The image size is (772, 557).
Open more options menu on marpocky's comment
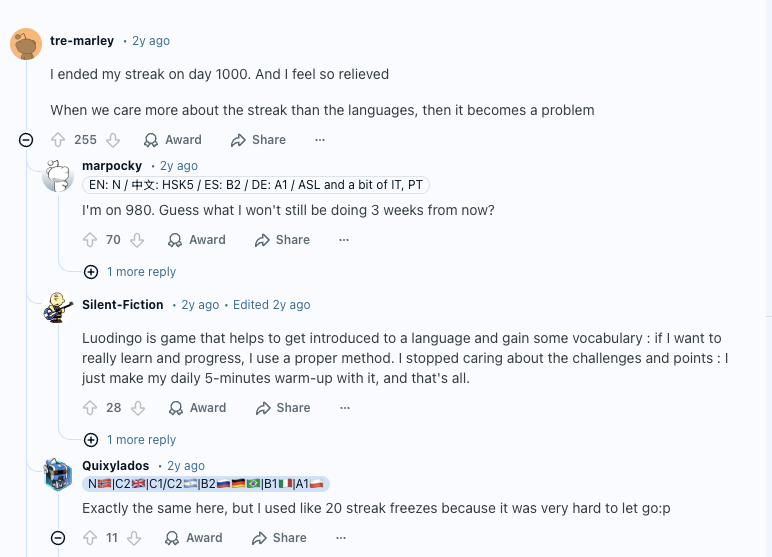pyautogui.click(x=344, y=240)
